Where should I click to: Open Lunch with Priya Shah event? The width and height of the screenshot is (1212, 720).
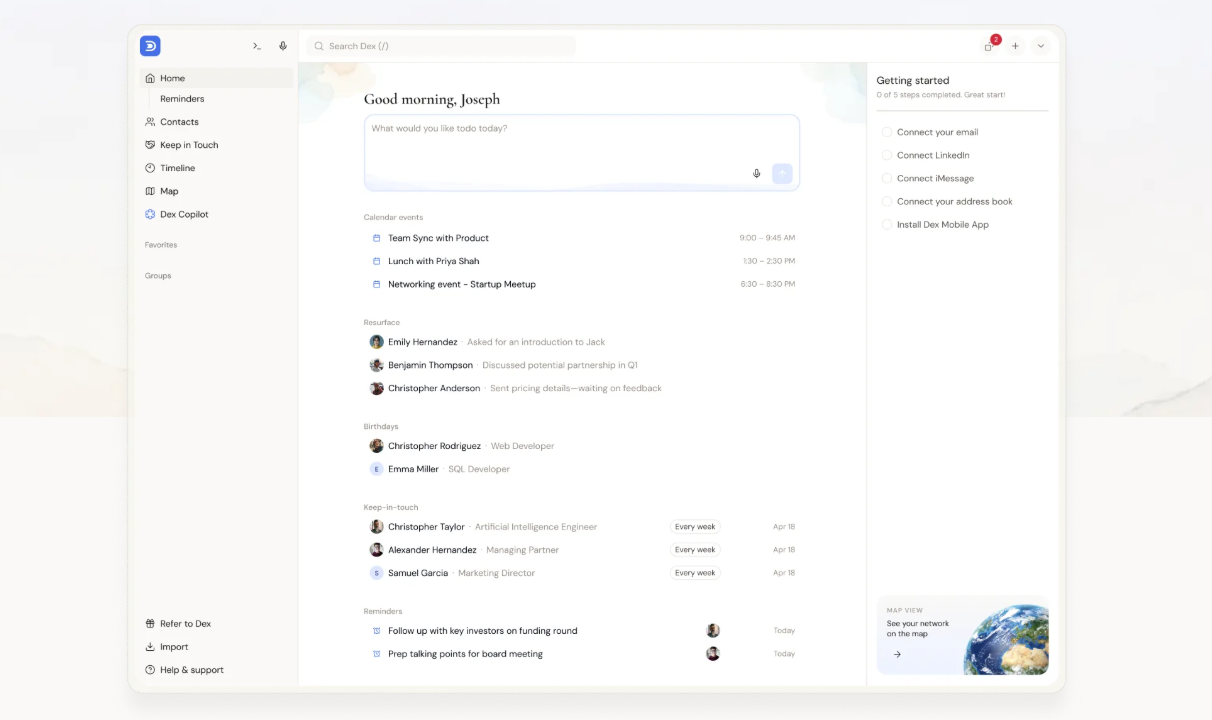click(x=582, y=261)
